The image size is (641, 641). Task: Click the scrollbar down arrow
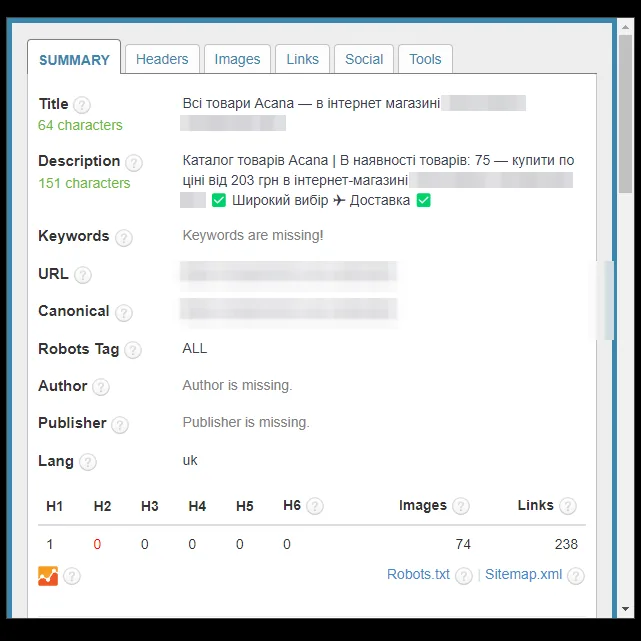[625, 609]
